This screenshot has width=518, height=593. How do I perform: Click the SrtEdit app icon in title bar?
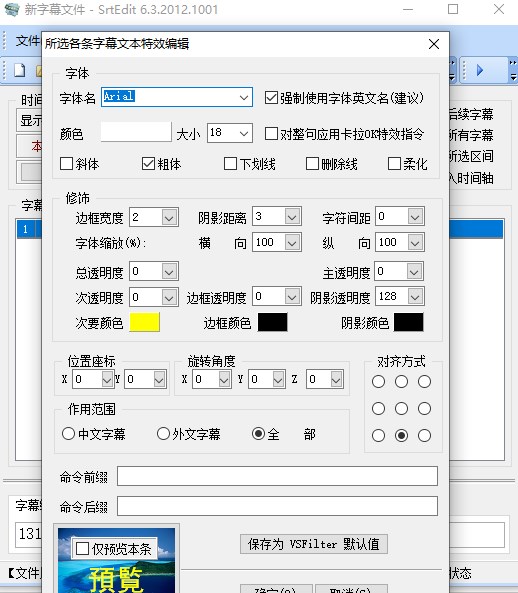pyautogui.click(x=11, y=9)
